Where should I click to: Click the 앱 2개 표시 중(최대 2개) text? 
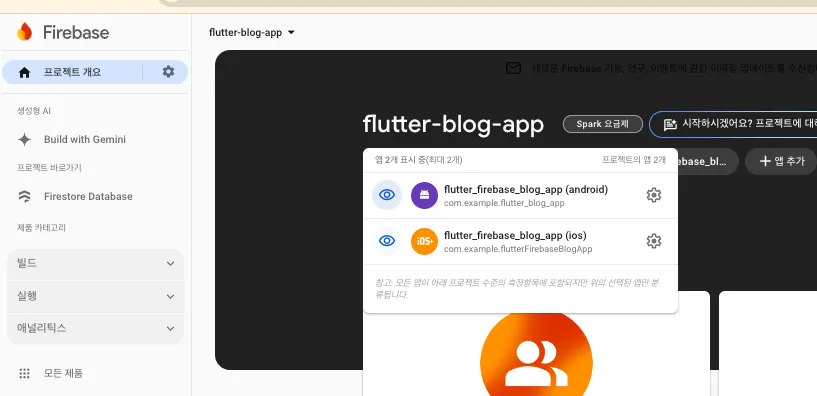click(x=418, y=160)
